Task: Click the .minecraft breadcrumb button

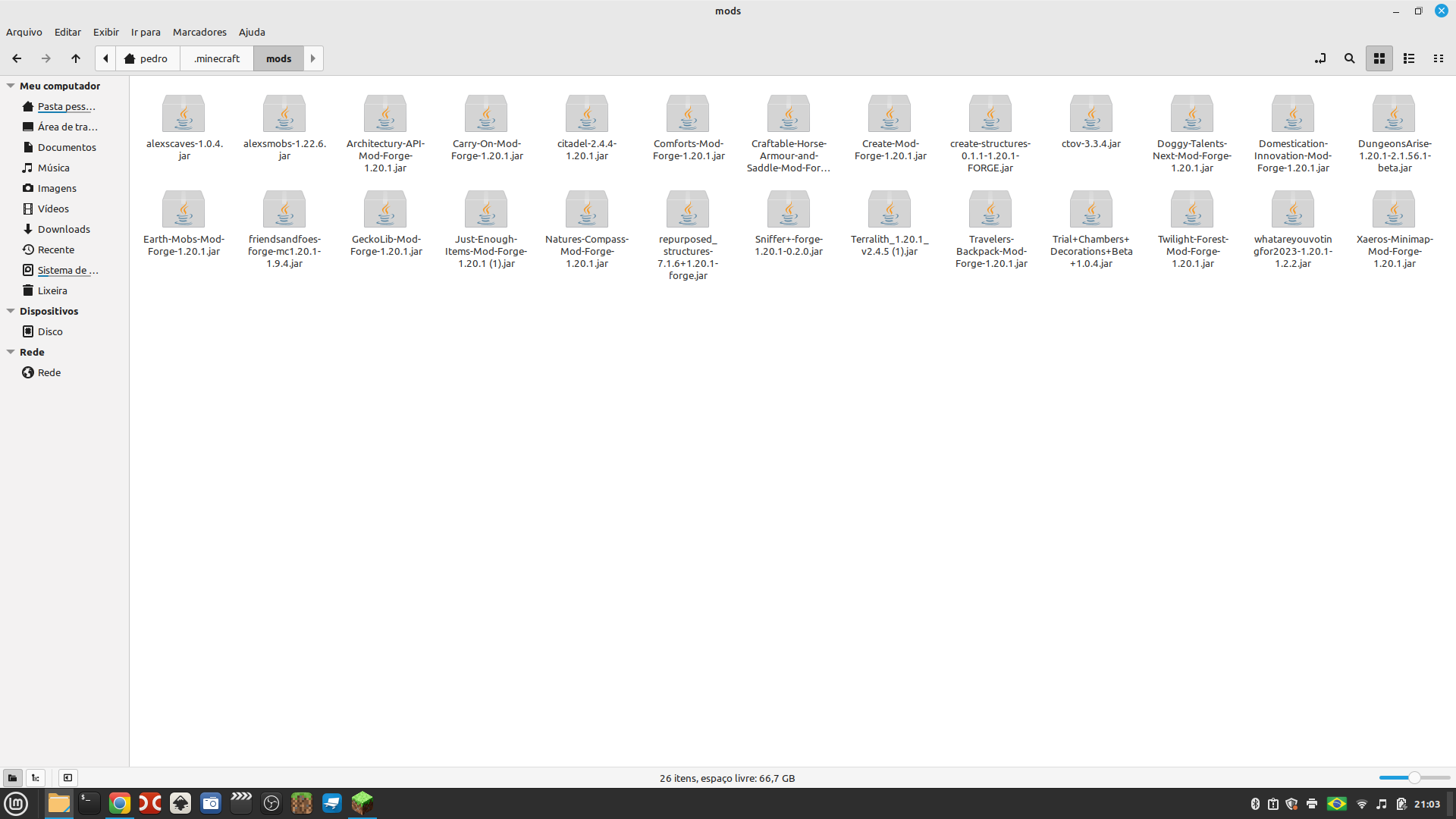Action: point(216,58)
